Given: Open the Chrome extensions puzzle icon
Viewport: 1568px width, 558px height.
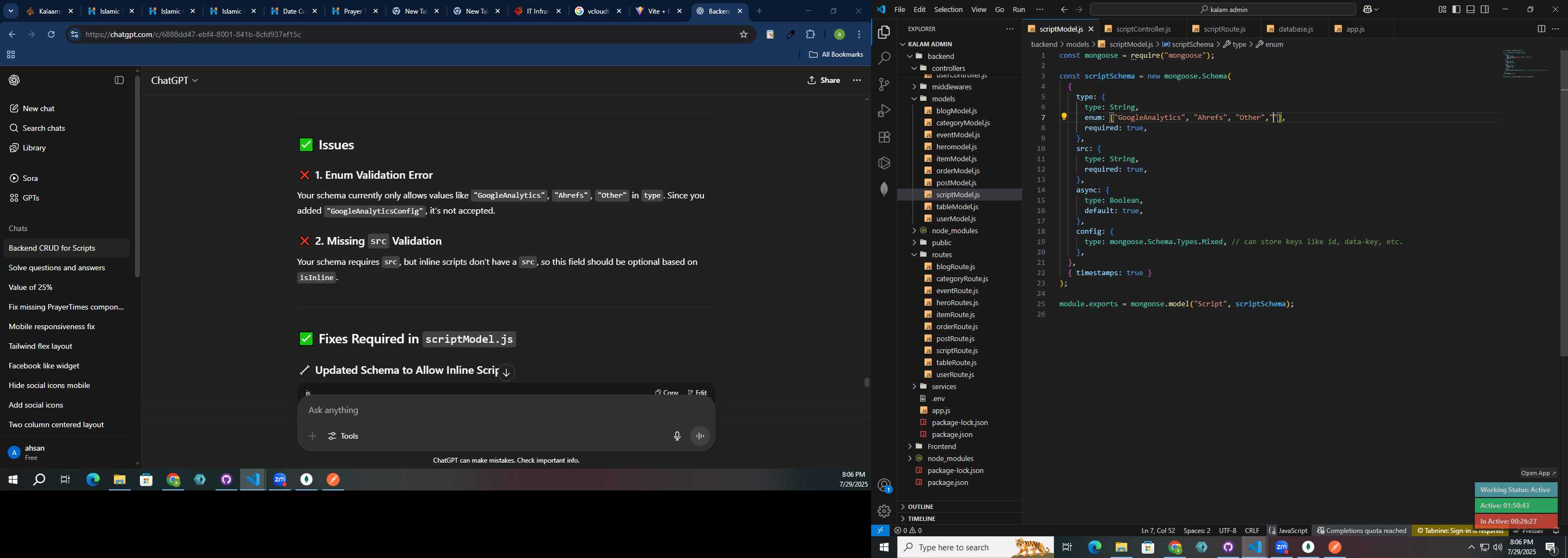Looking at the screenshot, I should 811,35.
